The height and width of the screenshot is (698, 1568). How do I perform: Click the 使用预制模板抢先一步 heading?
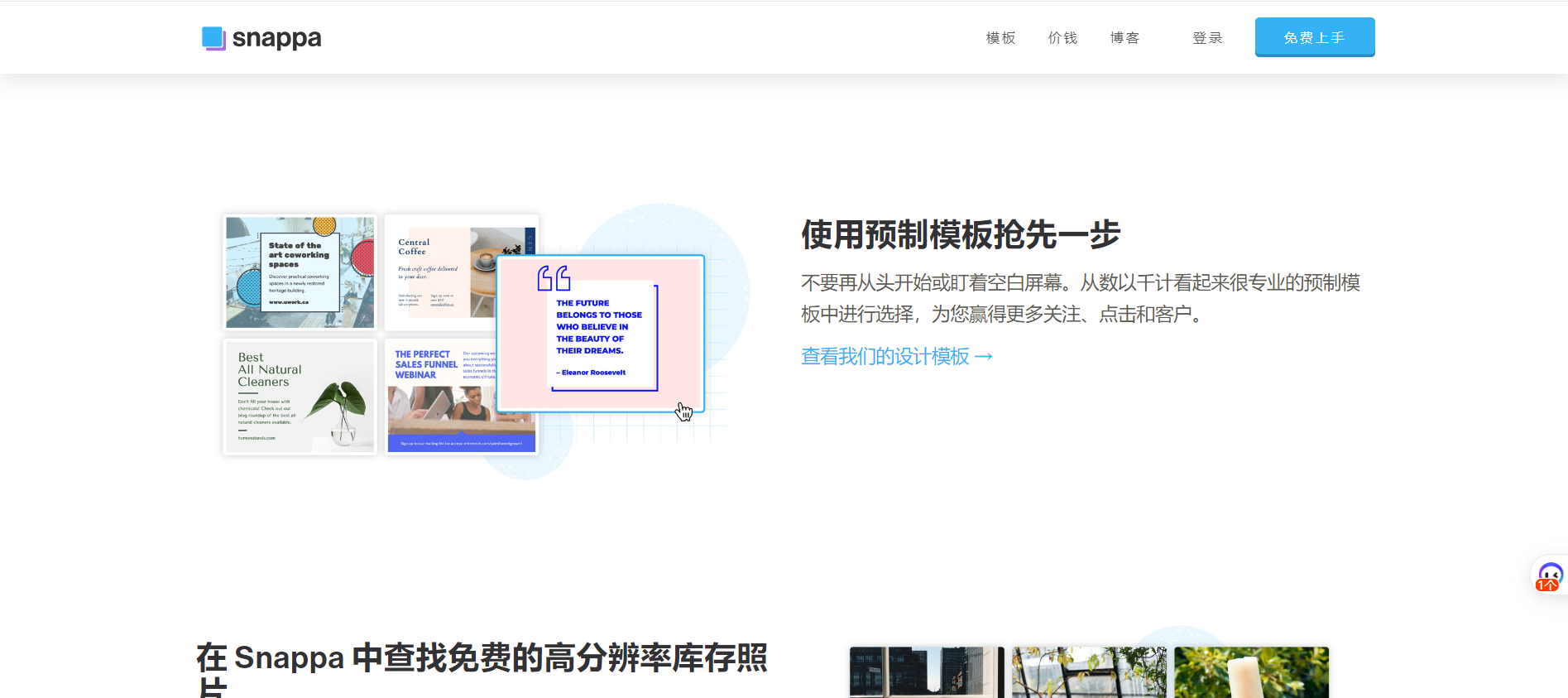click(x=961, y=235)
